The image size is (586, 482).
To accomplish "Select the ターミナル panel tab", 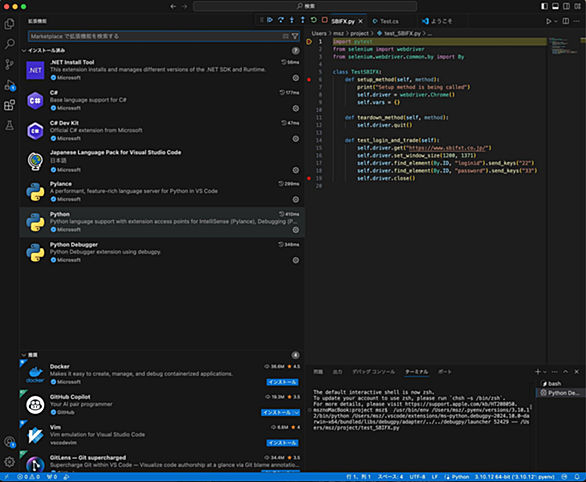I will click(416, 372).
